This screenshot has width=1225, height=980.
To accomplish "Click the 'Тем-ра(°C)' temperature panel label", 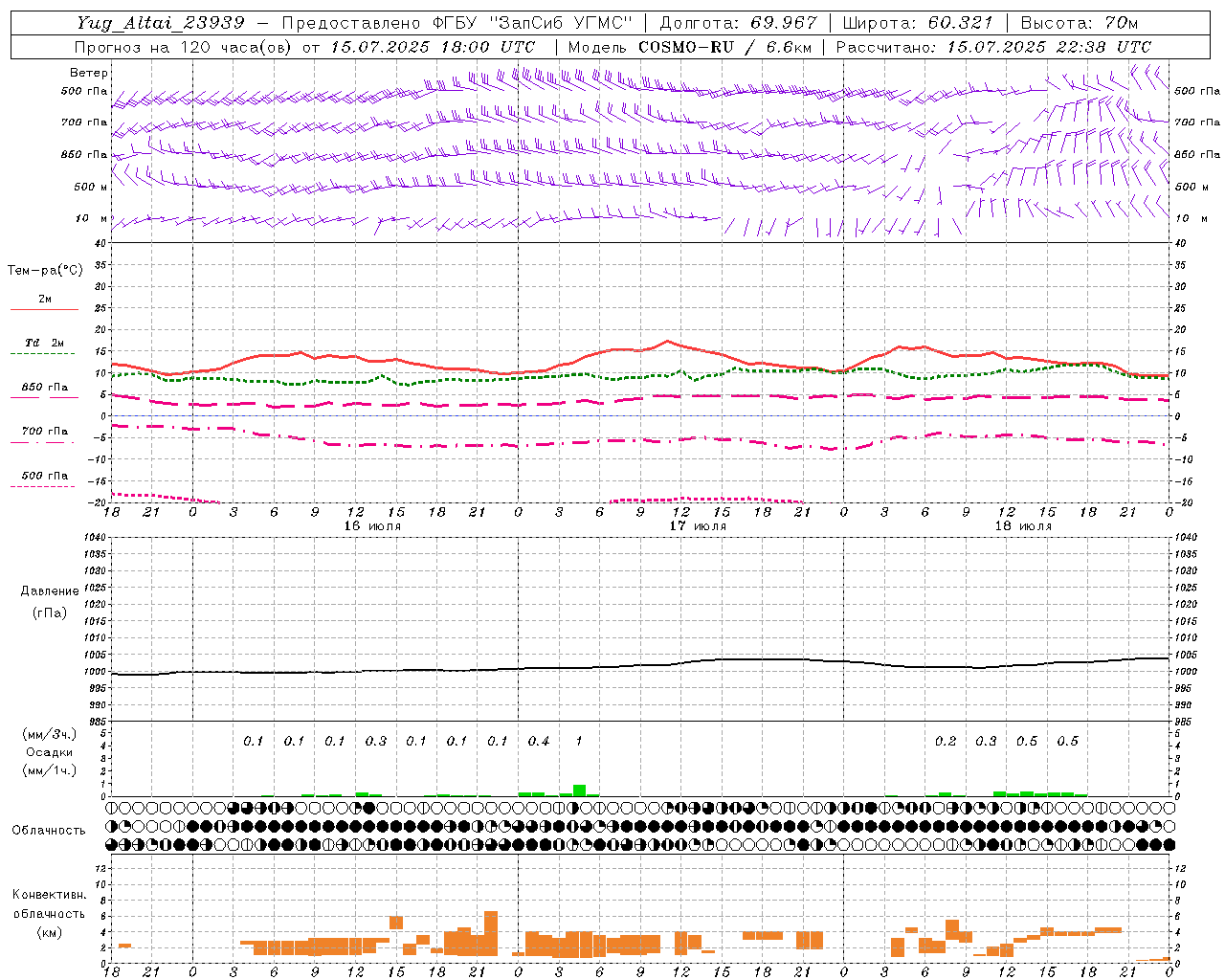I will [x=45, y=271].
